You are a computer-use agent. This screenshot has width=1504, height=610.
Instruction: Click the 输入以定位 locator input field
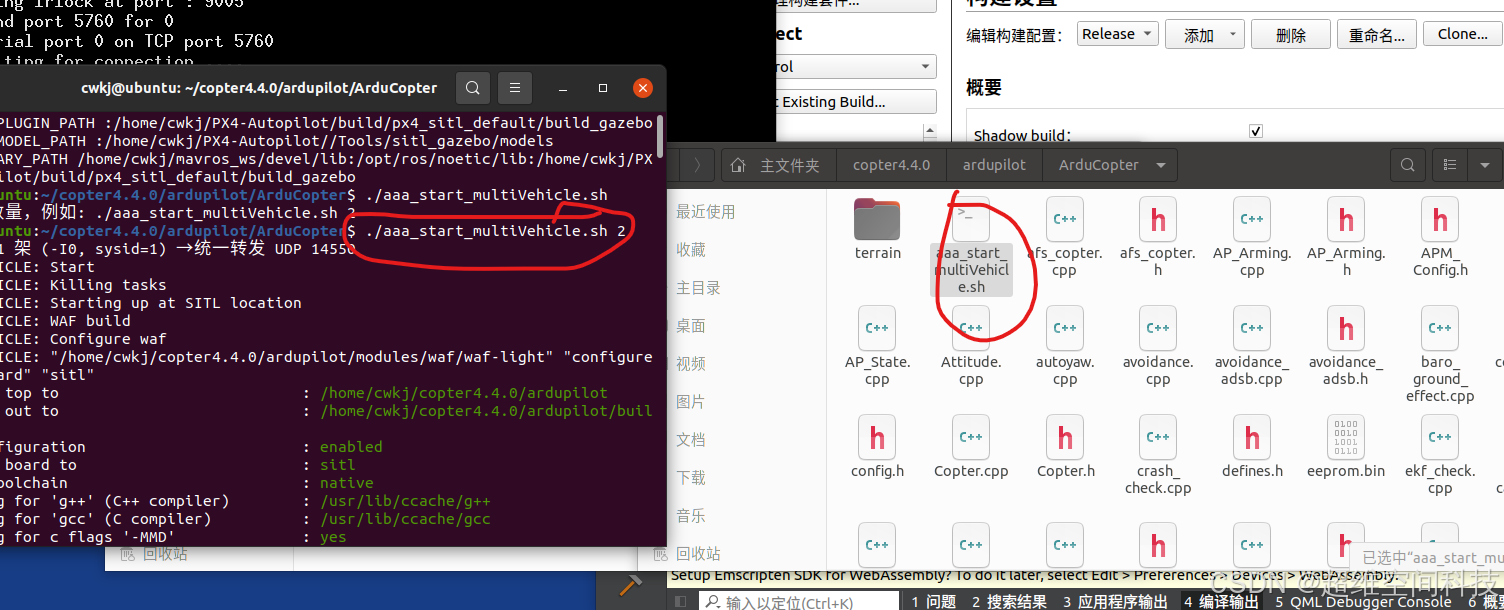800,601
